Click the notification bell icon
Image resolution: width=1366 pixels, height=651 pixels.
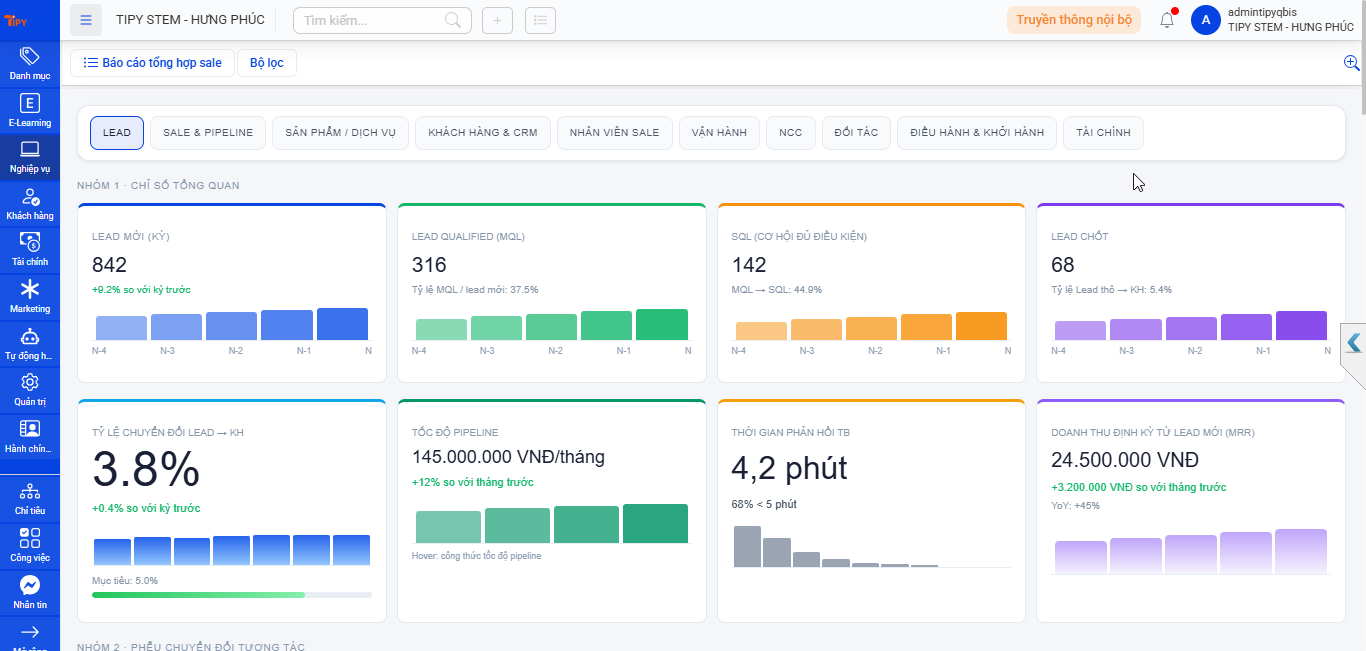click(x=1167, y=20)
